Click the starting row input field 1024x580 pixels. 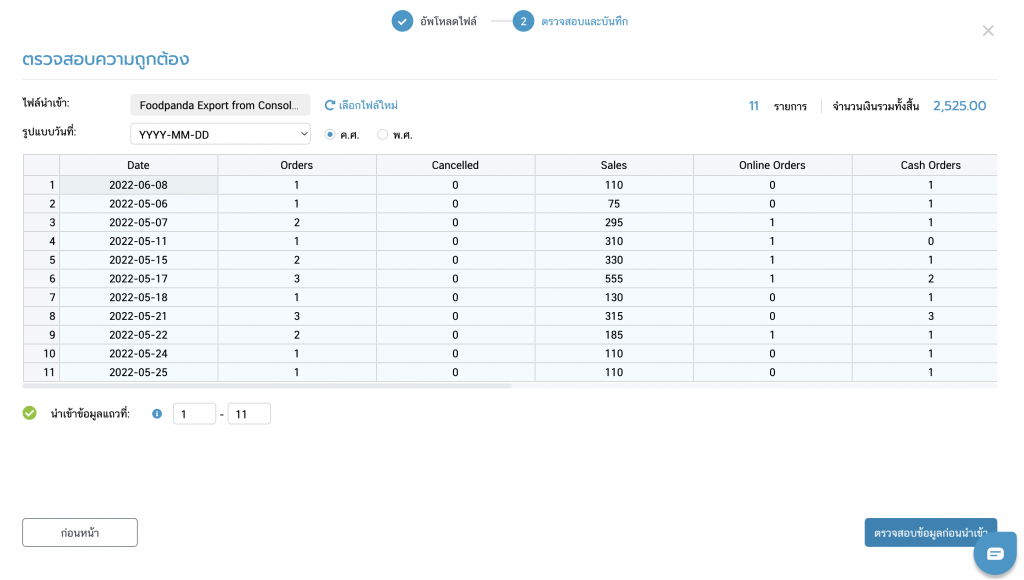point(194,413)
